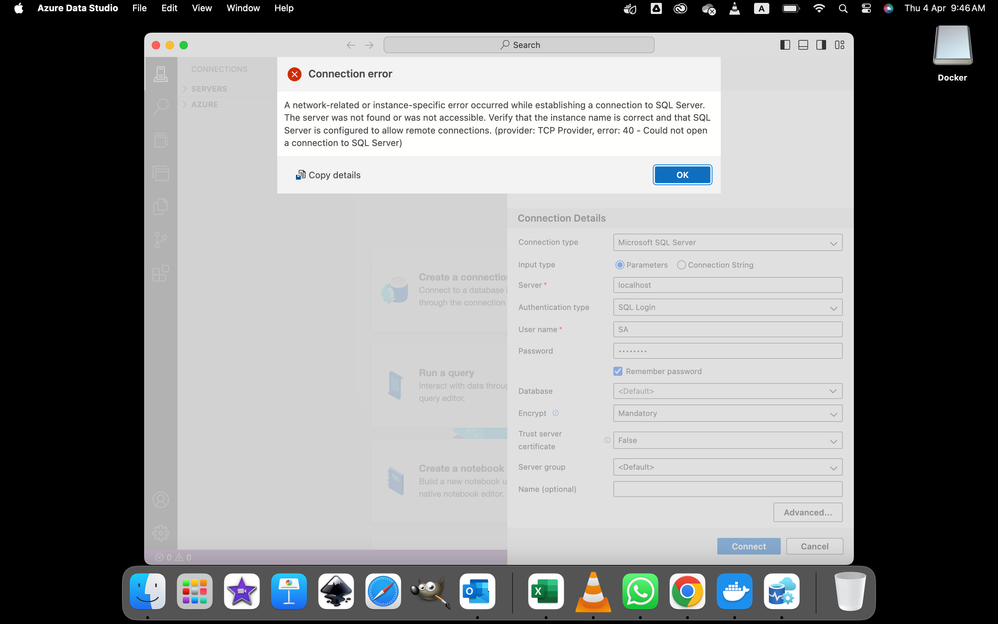Image resolution: width=998 pixels, height=624 pixels.
Task: Click the User name field
Action: [x=727, y=329]
